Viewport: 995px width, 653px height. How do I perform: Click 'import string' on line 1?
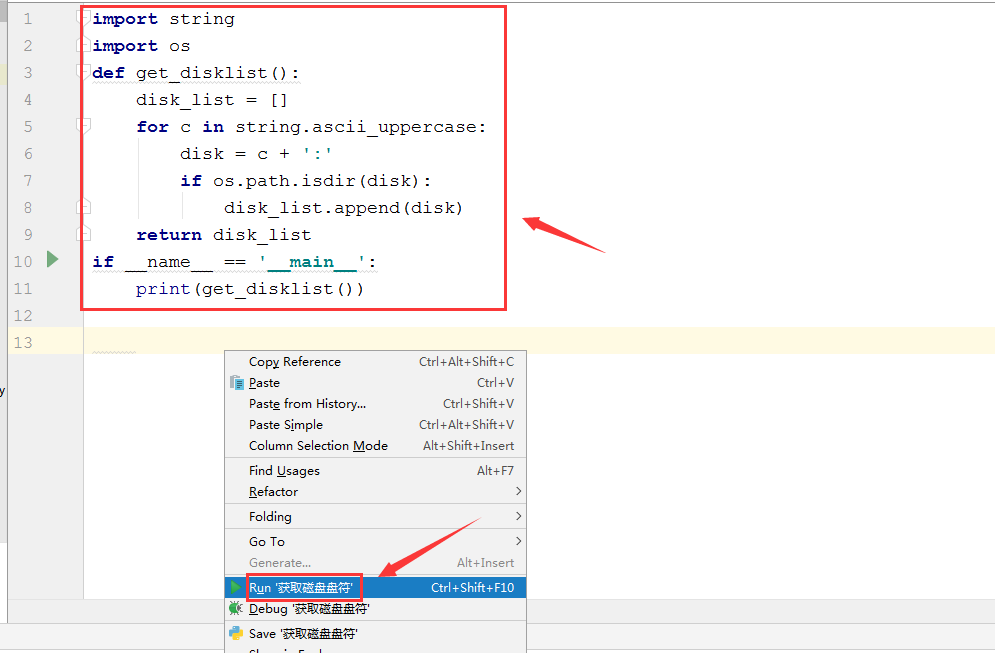tap(163, 19)
